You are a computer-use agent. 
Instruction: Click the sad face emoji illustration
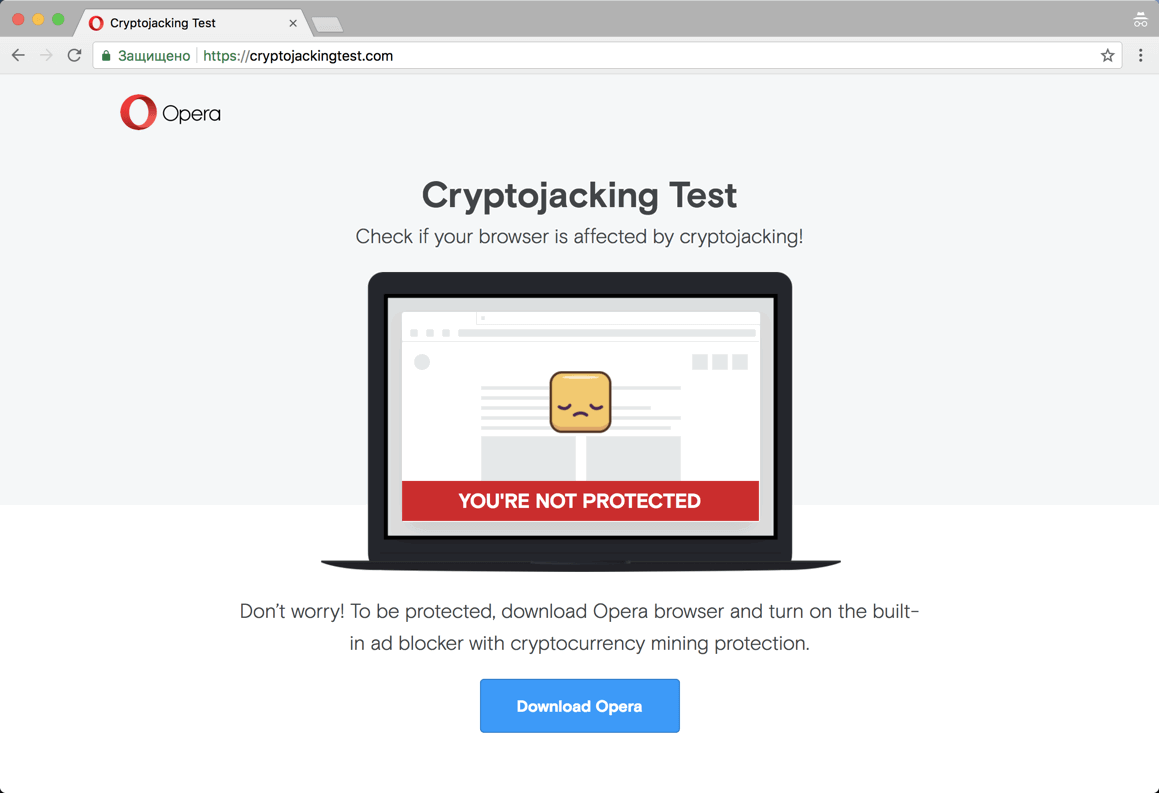580,402
